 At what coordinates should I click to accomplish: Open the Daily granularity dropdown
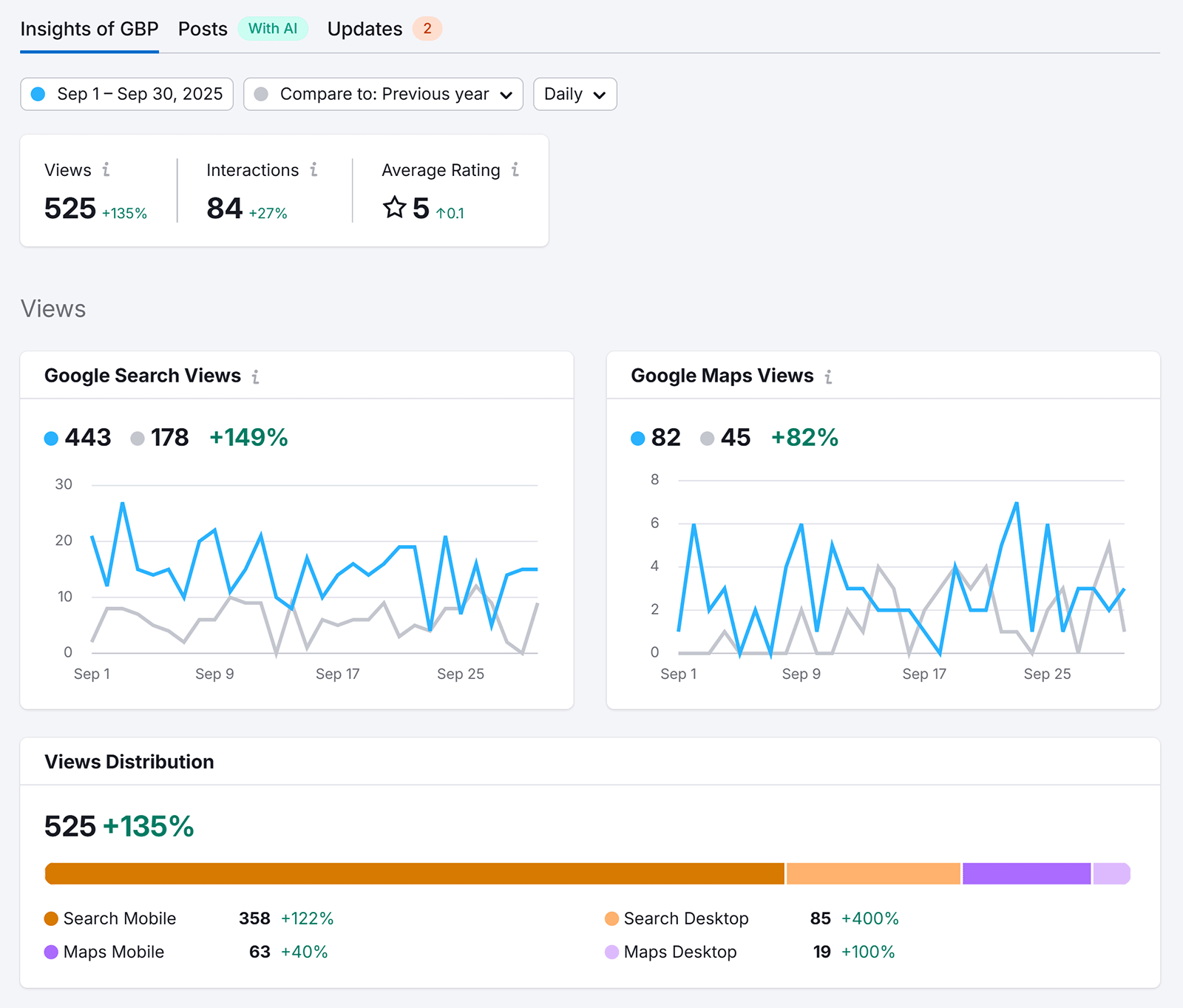pos(574,94)
